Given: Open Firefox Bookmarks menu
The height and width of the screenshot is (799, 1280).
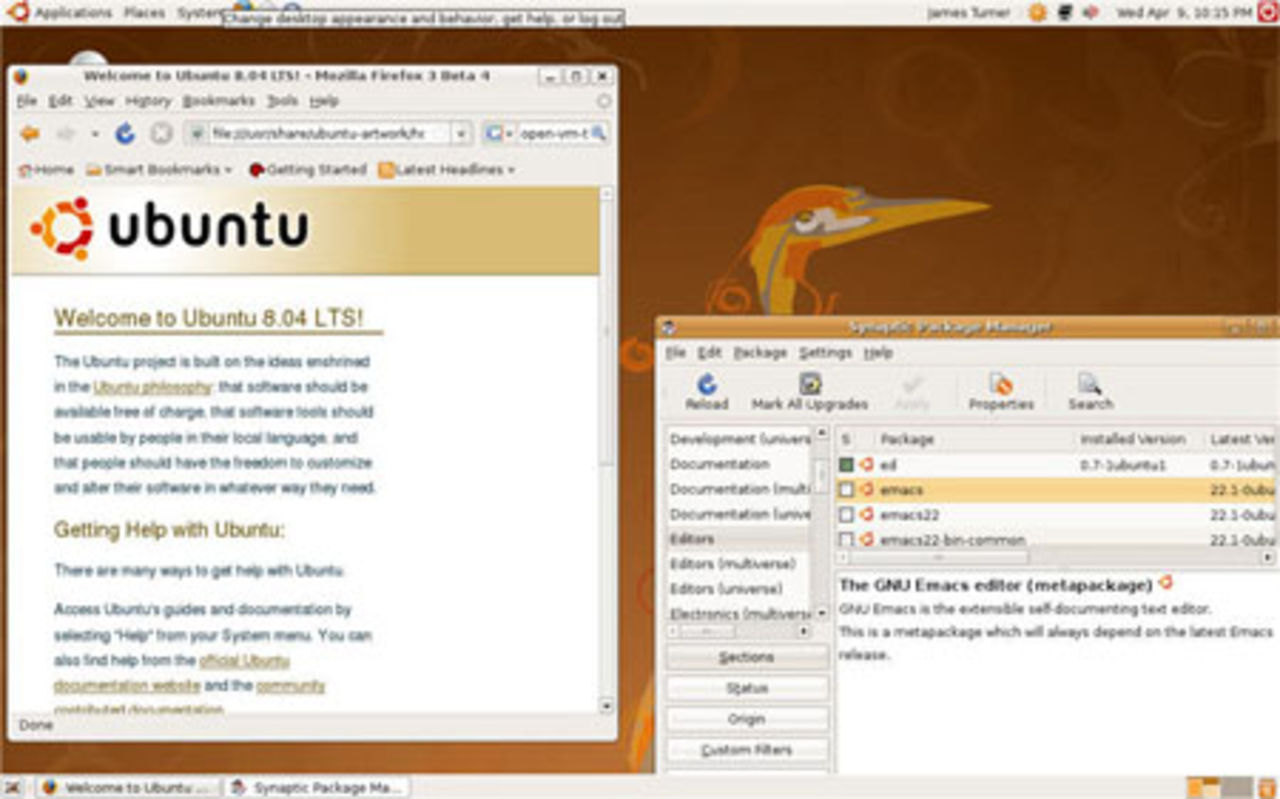Looking at the screenshot, I should point(218,101).
